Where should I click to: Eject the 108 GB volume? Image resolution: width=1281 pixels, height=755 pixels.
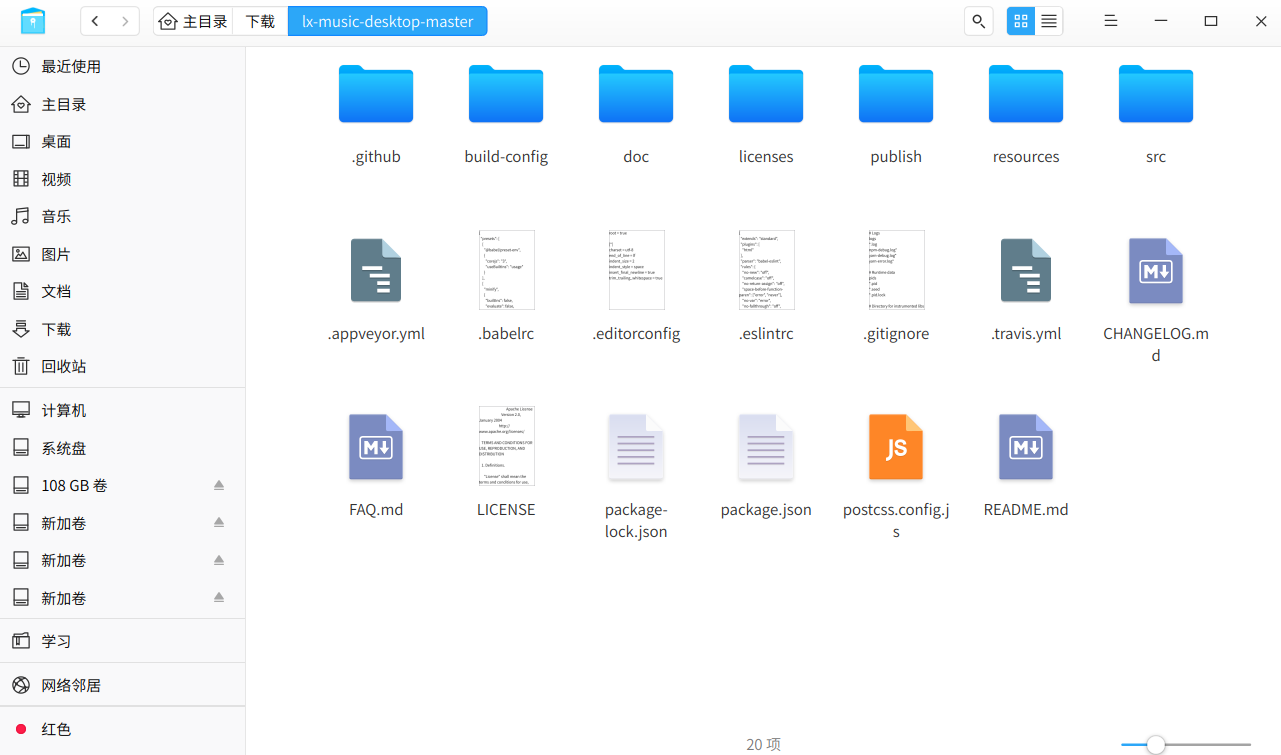click(219, 485)
